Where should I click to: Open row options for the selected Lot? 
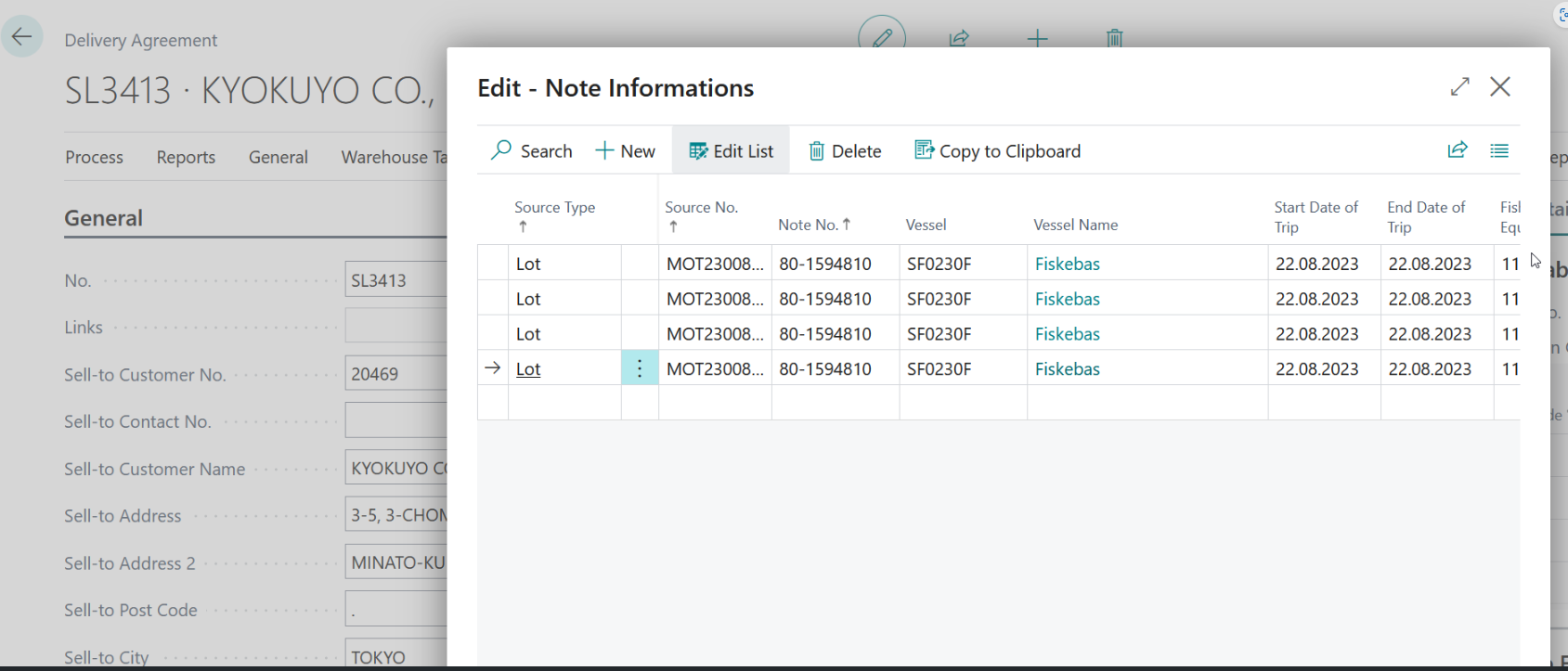coord(640,368)
